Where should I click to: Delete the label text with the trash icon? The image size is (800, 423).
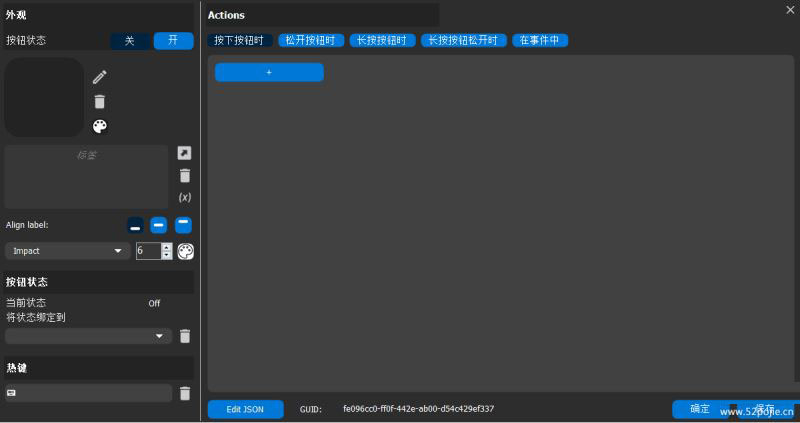185,175
